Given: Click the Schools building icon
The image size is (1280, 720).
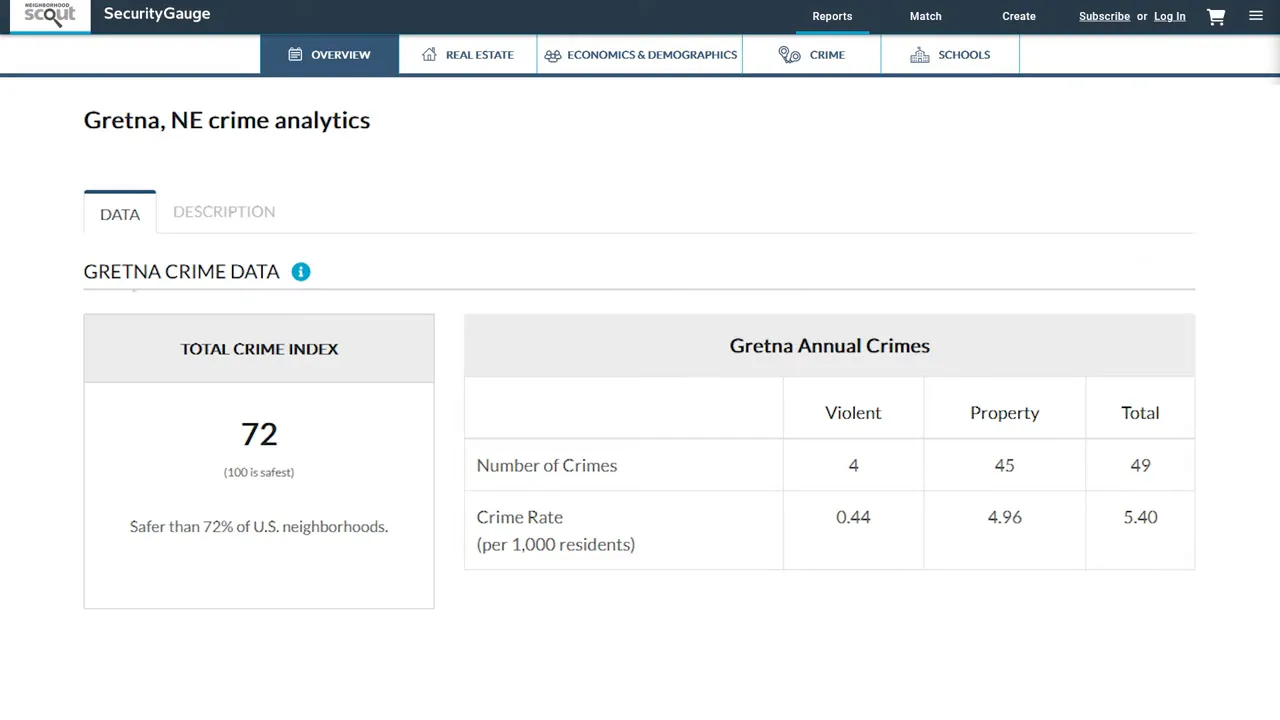Looking at the screenshot, I should coord(920,55).
